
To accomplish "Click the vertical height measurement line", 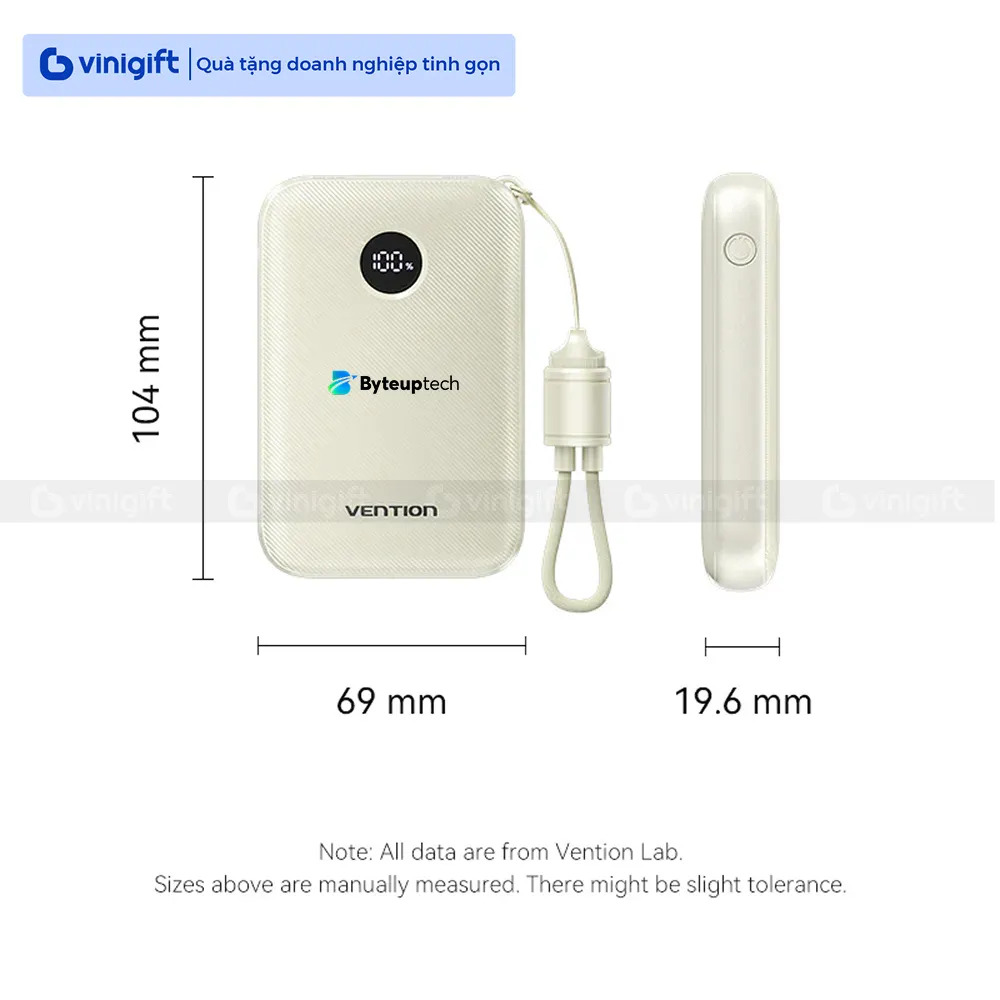I will pos(203,378).
